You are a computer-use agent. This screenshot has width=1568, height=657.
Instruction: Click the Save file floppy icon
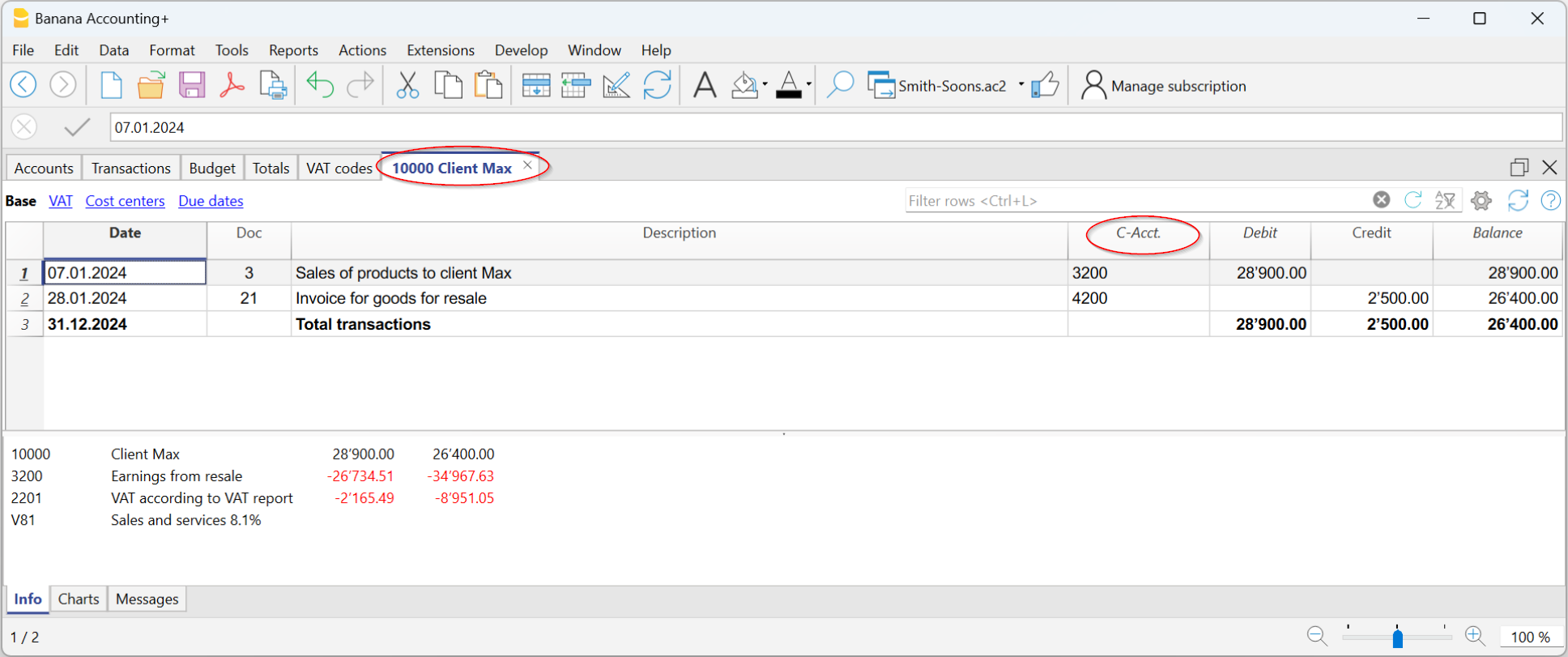(192, 85)
